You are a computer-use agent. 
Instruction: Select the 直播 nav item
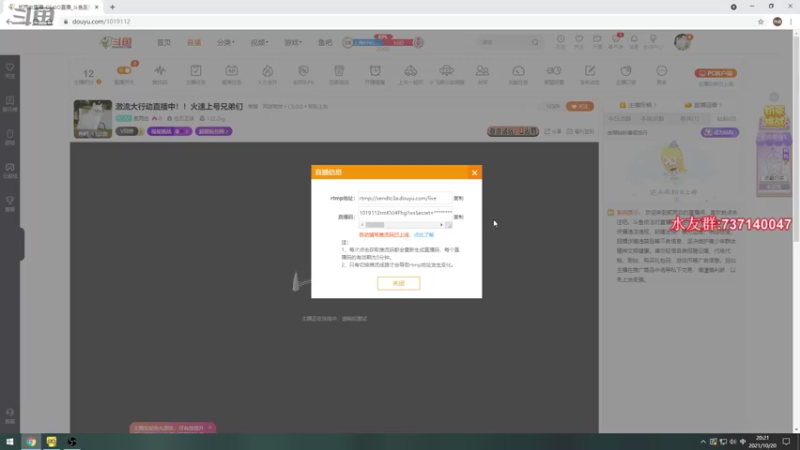pos(194,42)
